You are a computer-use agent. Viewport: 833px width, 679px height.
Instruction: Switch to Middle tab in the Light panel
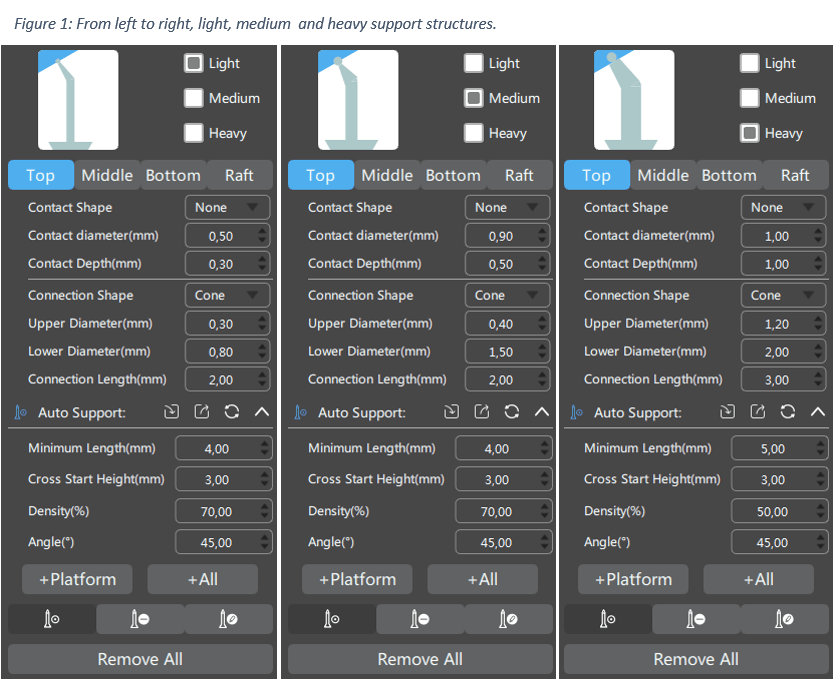107,175
